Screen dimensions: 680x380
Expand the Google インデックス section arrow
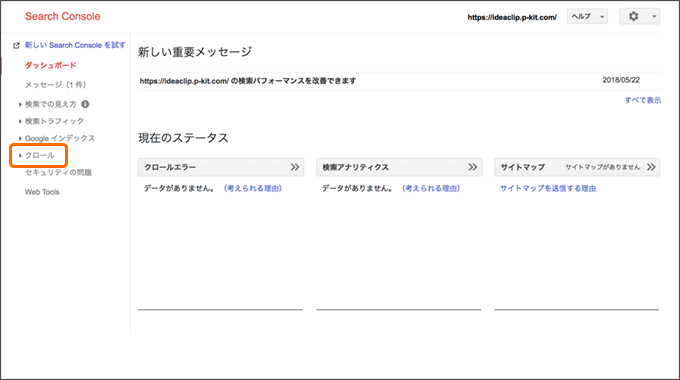pyautogui.click(x=20, y=138)
